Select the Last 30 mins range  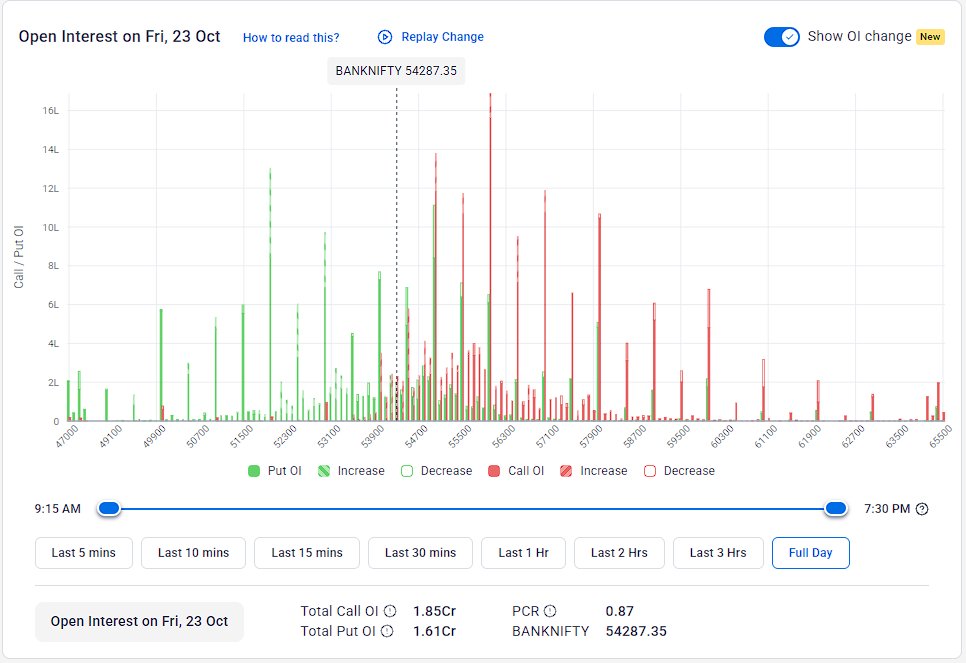[420, 553]
